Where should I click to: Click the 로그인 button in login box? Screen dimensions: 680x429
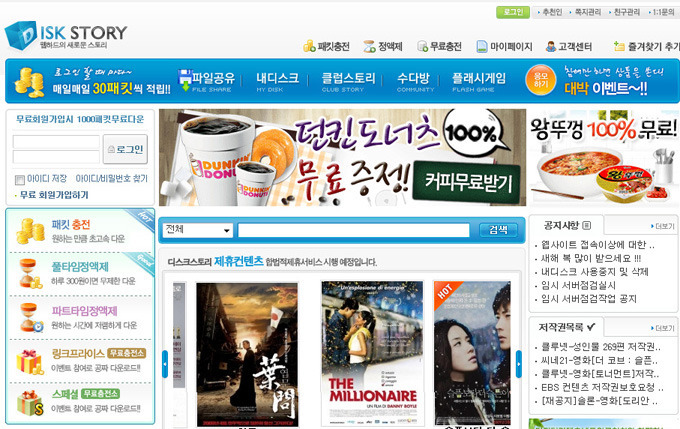pyautogui.click(x=125, y=149)
